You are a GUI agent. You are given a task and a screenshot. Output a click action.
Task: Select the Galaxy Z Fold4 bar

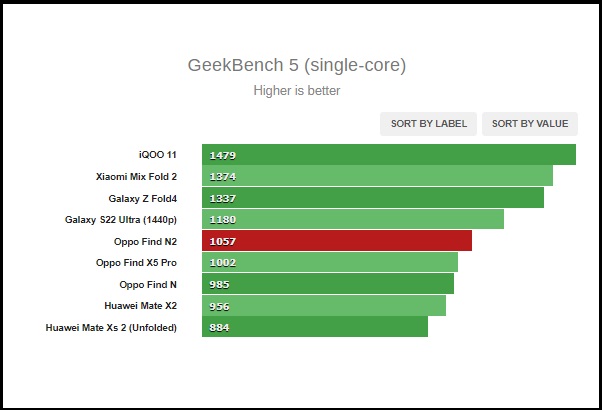point(372,198)
